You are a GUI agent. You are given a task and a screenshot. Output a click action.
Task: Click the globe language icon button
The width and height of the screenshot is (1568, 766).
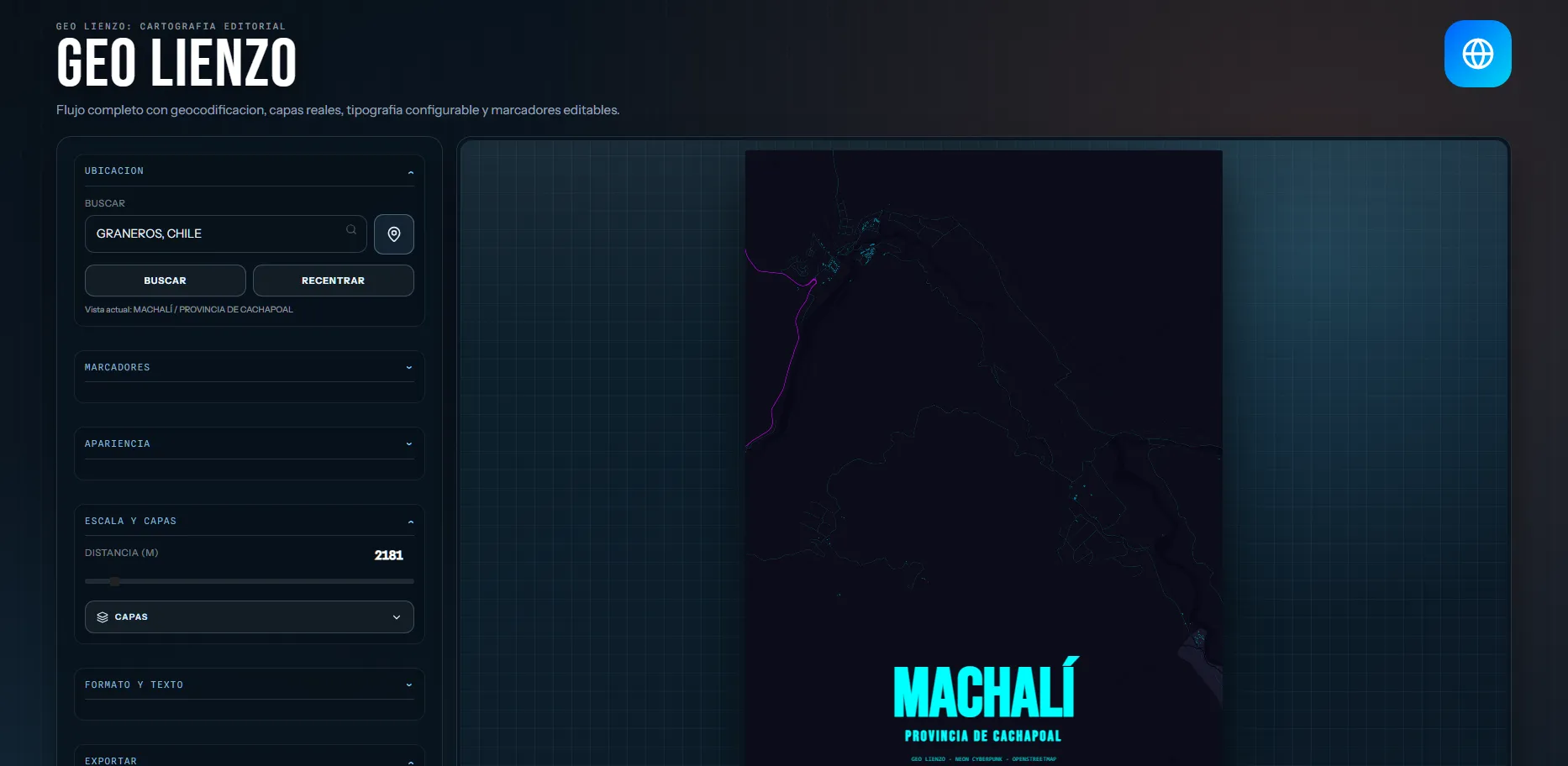tap(1477, 54)
